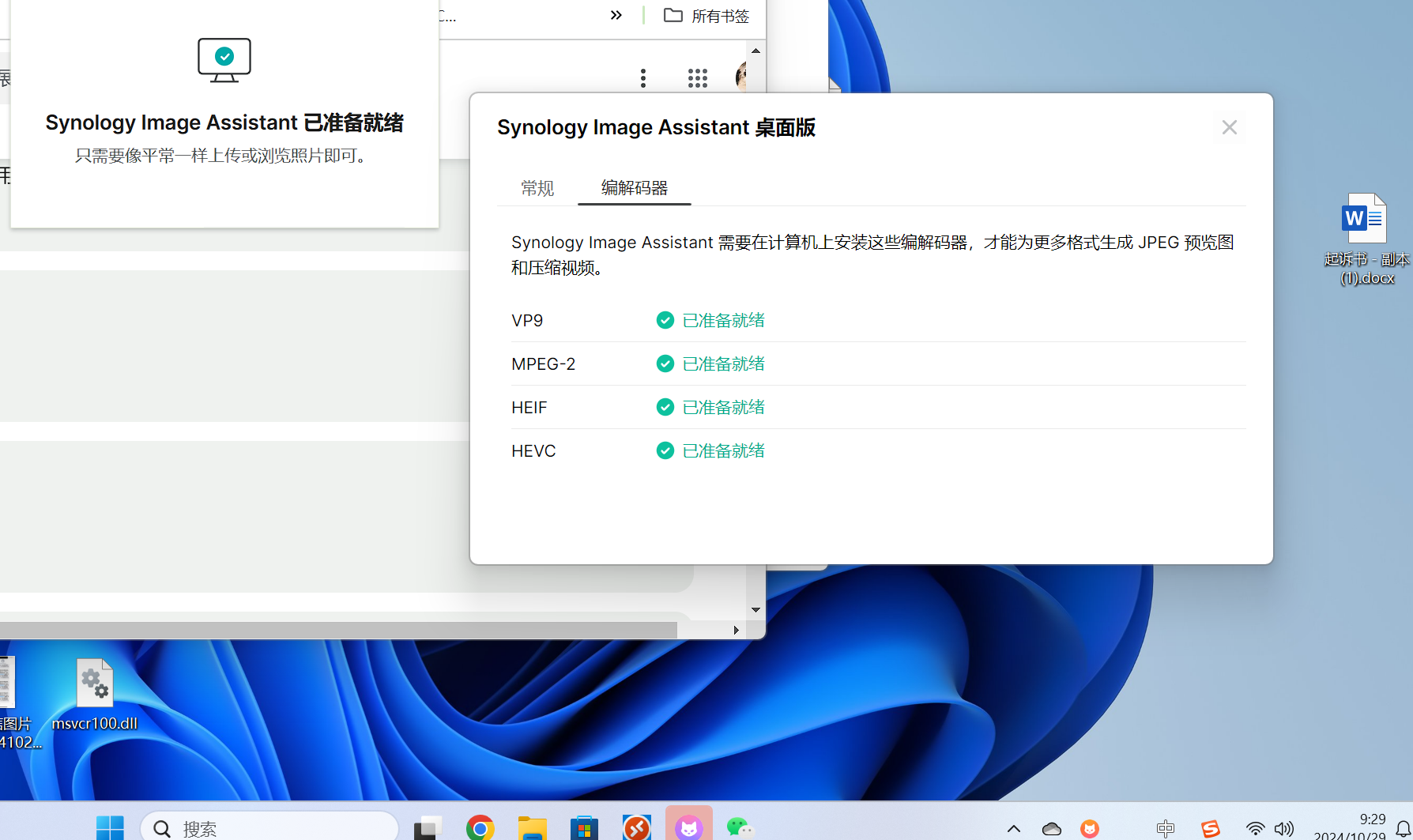
Task: Open Task View from the taskbar
Action: point(428,828)
